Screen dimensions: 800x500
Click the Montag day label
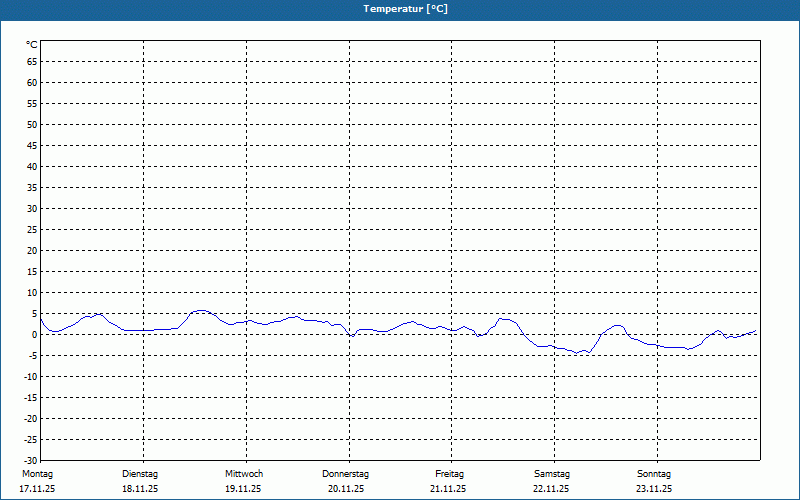(x=37, y=474)
